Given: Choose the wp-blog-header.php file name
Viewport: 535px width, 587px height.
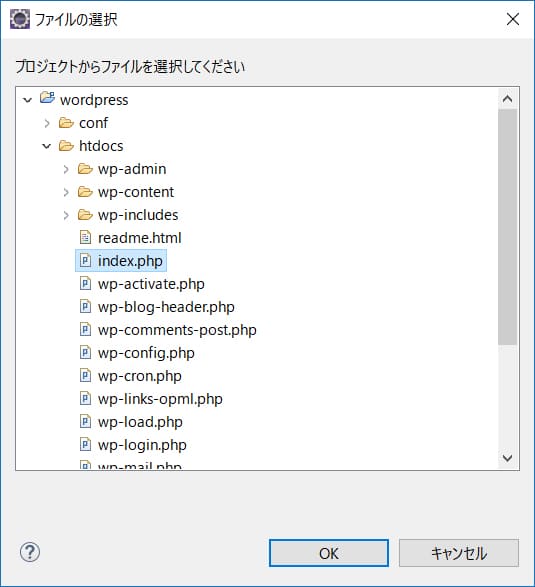Looking at the screenshot, I should [166, 307].
